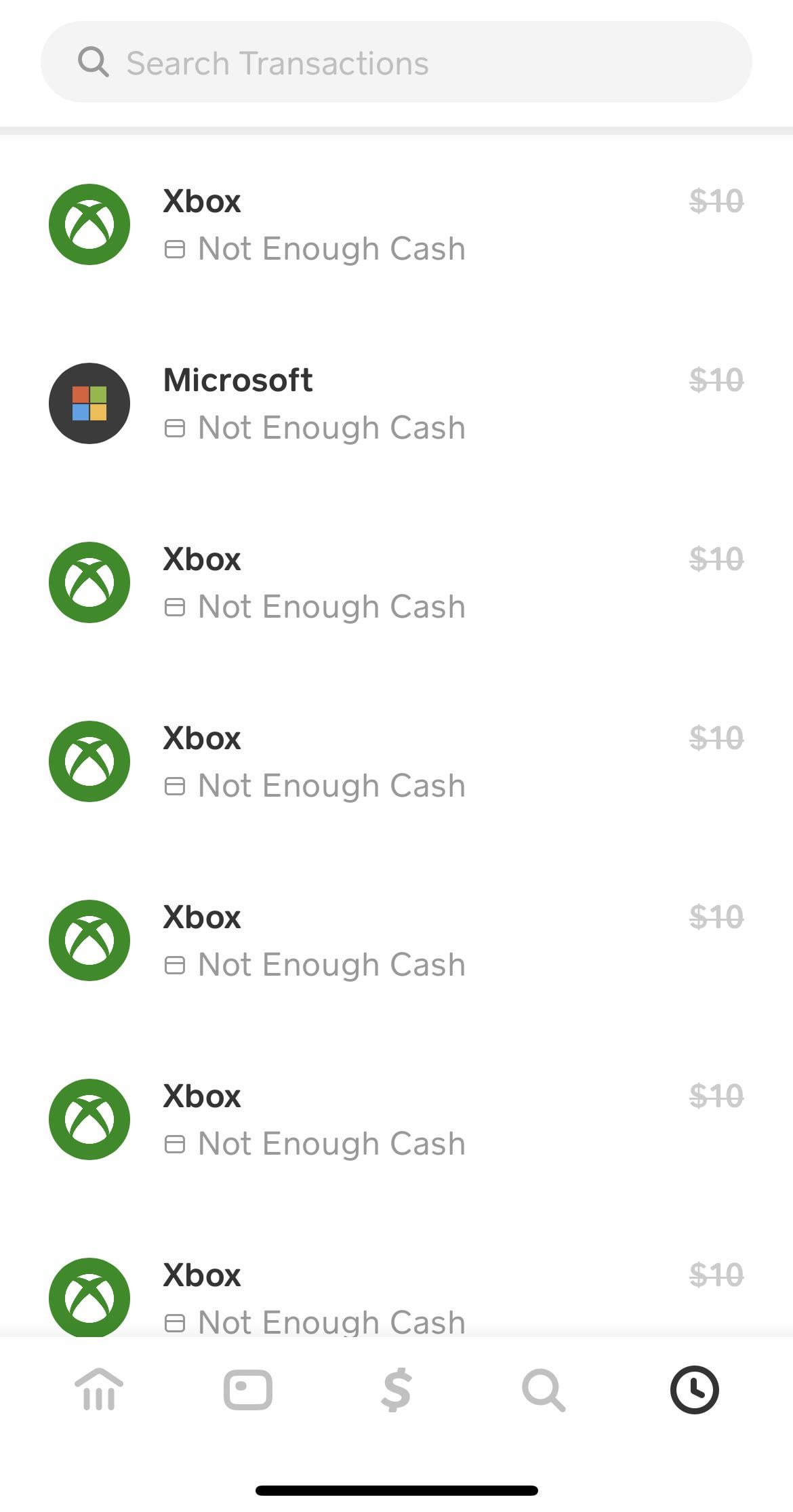Click the Microsoft transaction title
Image resolution: width=793 pixels, height=1512 pixels.
[238, 380]
